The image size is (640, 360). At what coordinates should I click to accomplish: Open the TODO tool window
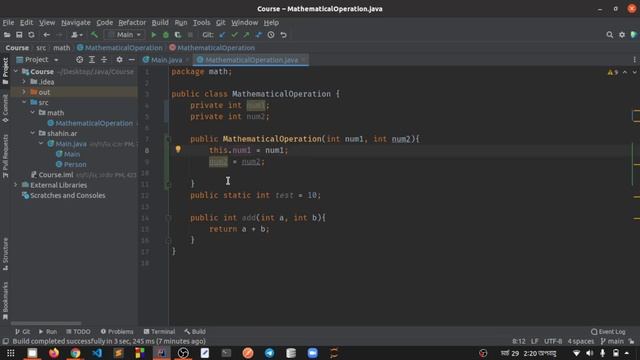tap(78, 332)
